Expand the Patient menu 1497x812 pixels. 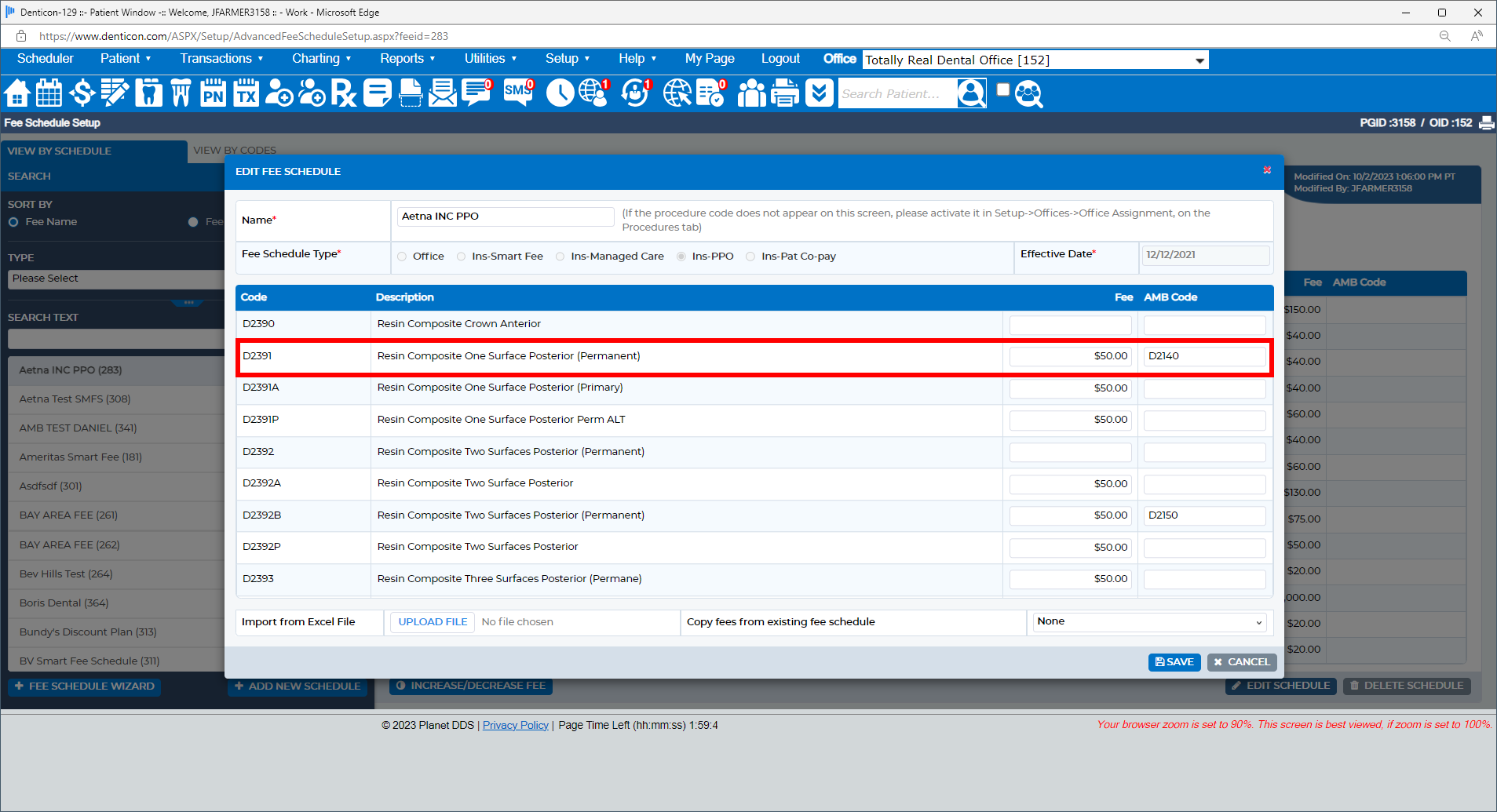point(126,59)
